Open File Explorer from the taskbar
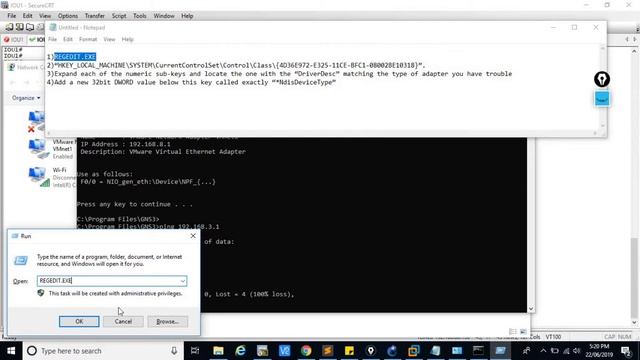The image size is (640, 360). (218, 351)
